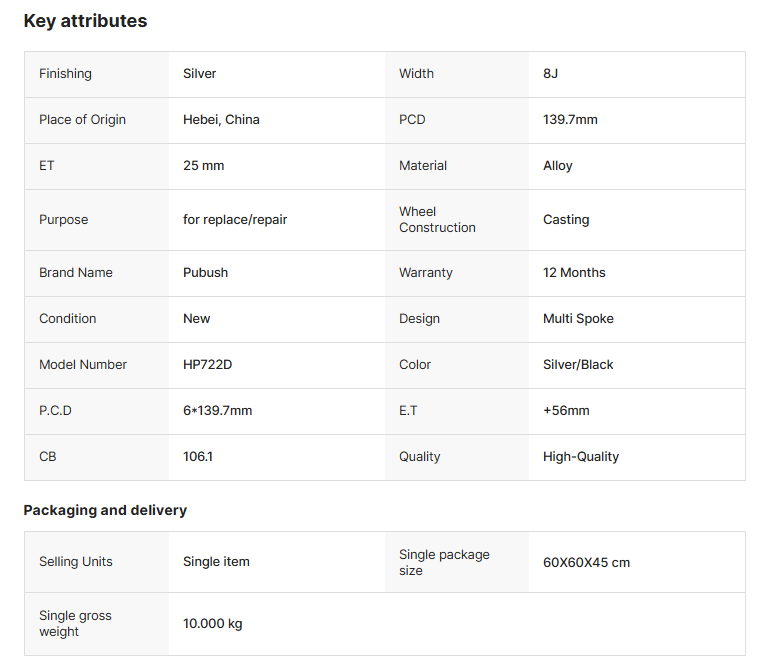Select the HP722D model number
Image resolution: width=774 pixels, height=668 pixels.
[x=207, y=365]
